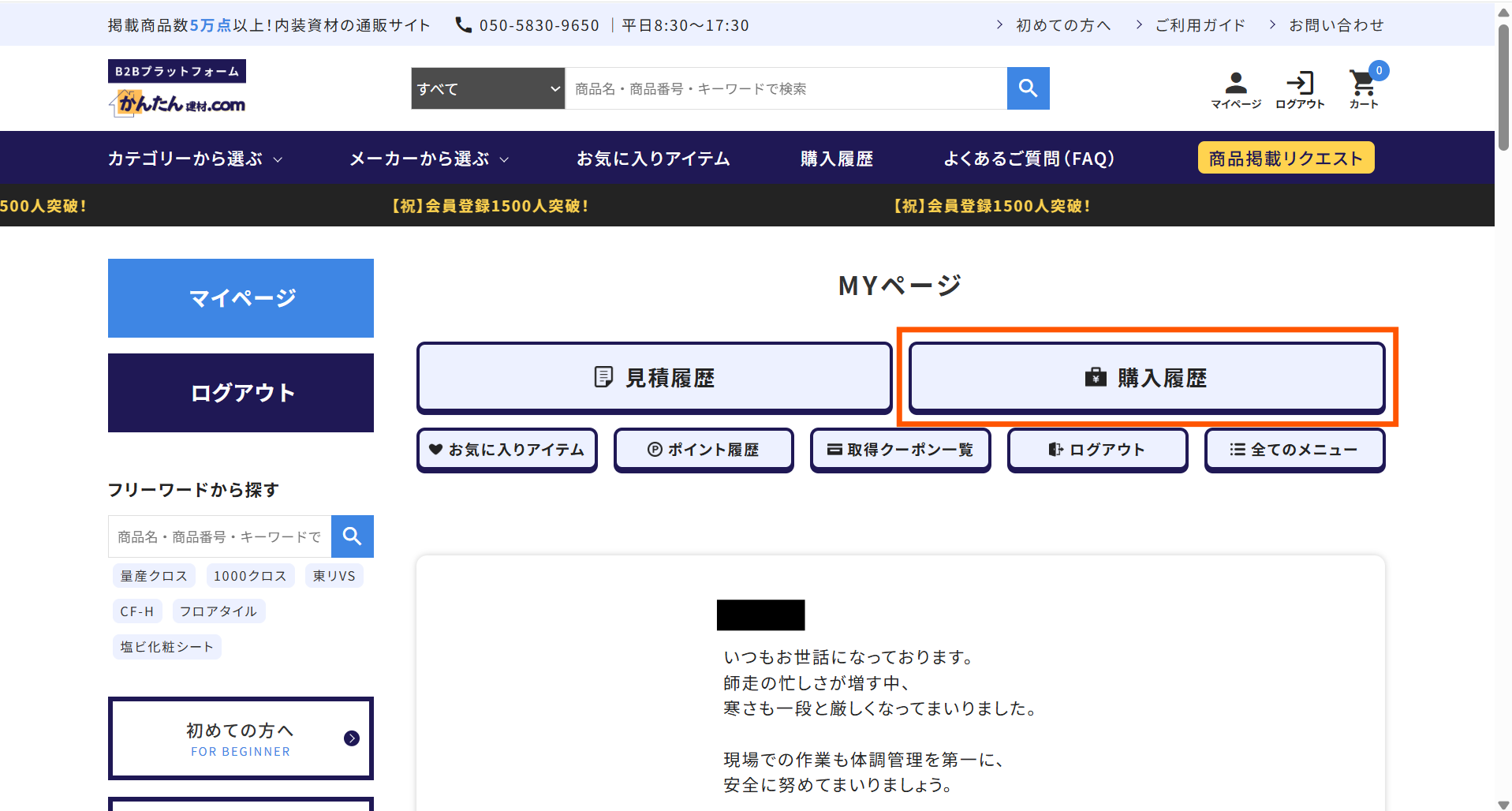The width and height of the screenshot is (1512, 811).
Task: Open よくあるご質問（FAQ） from the navigation
Action: pos(1030,158)
